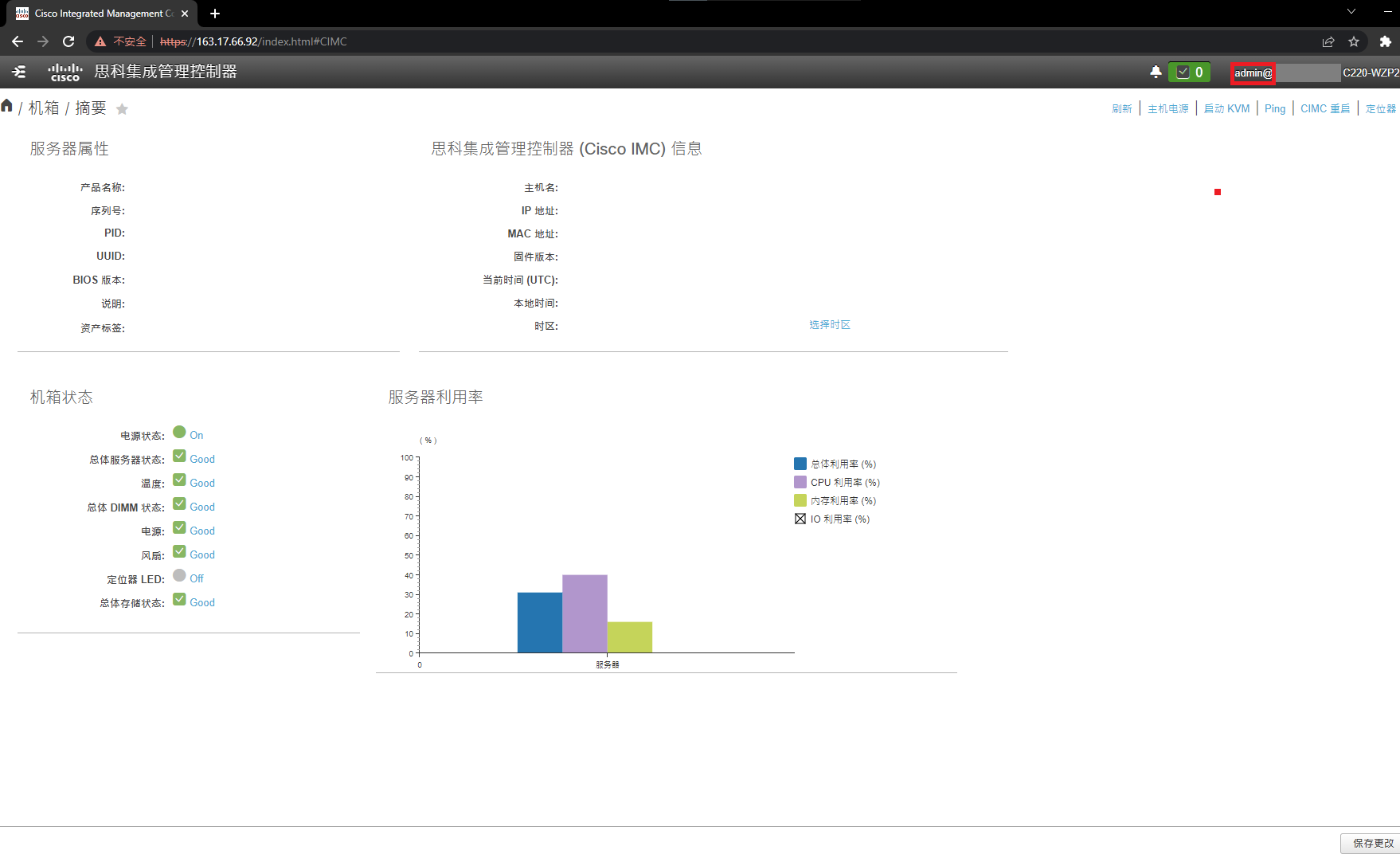Click the 摘要 breadcrumb

point(91,108)
